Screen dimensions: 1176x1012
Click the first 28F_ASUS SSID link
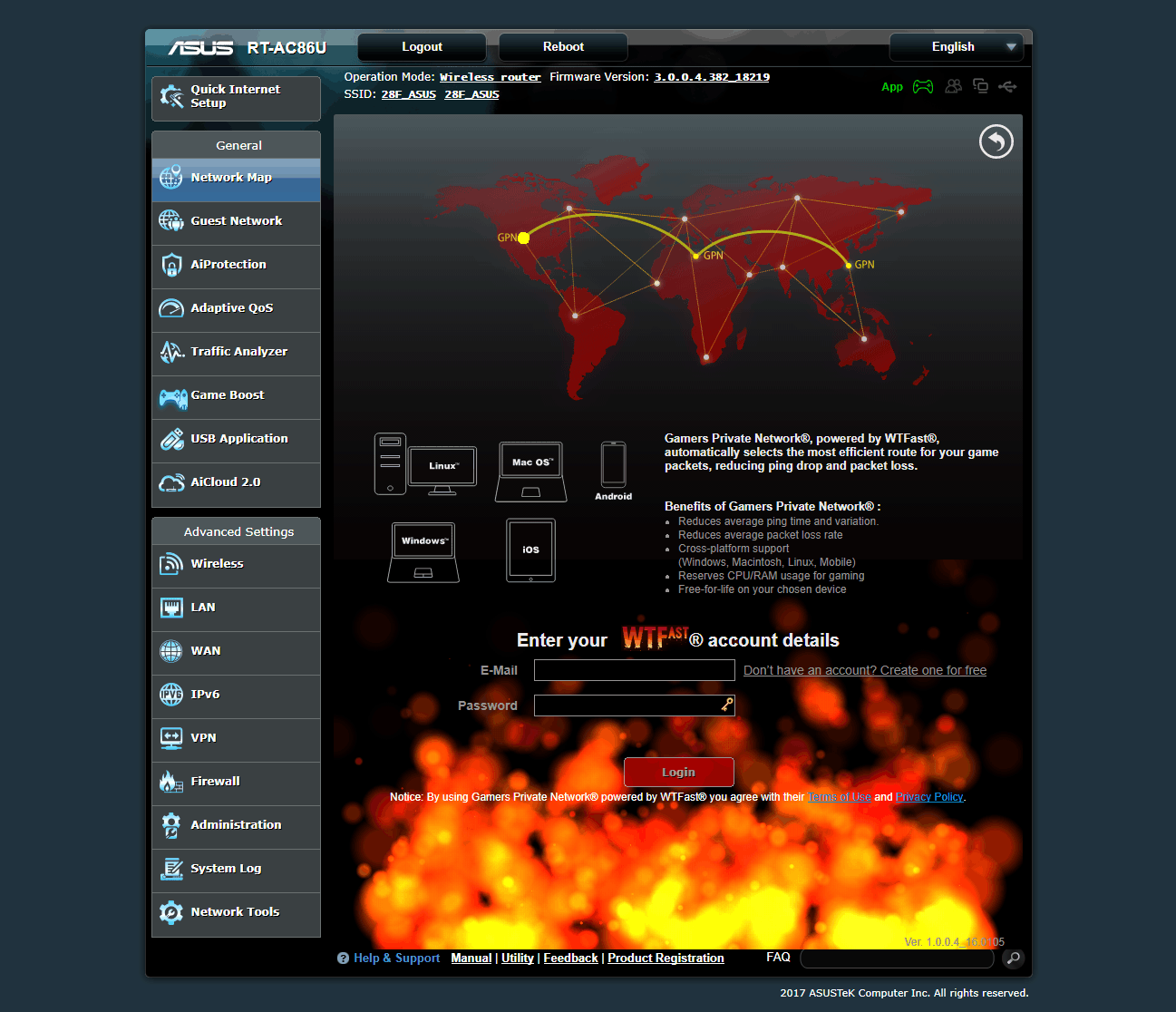(x=409, y=94)
